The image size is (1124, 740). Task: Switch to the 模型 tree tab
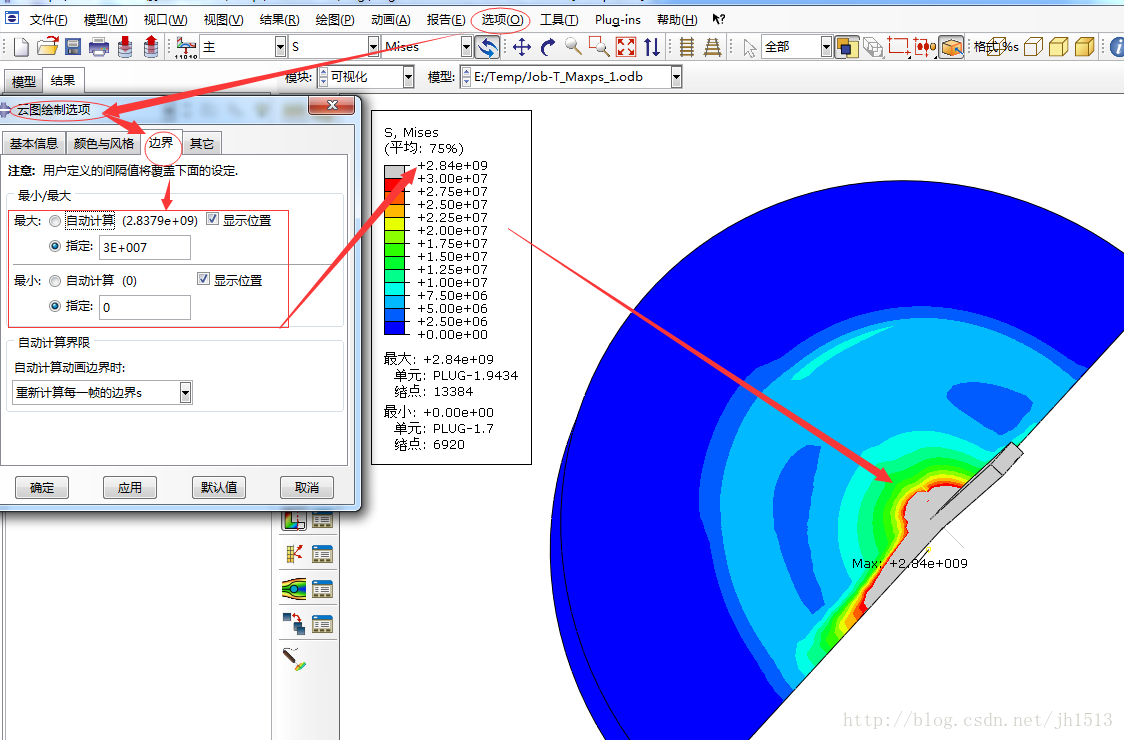click(x=23, y=81)
